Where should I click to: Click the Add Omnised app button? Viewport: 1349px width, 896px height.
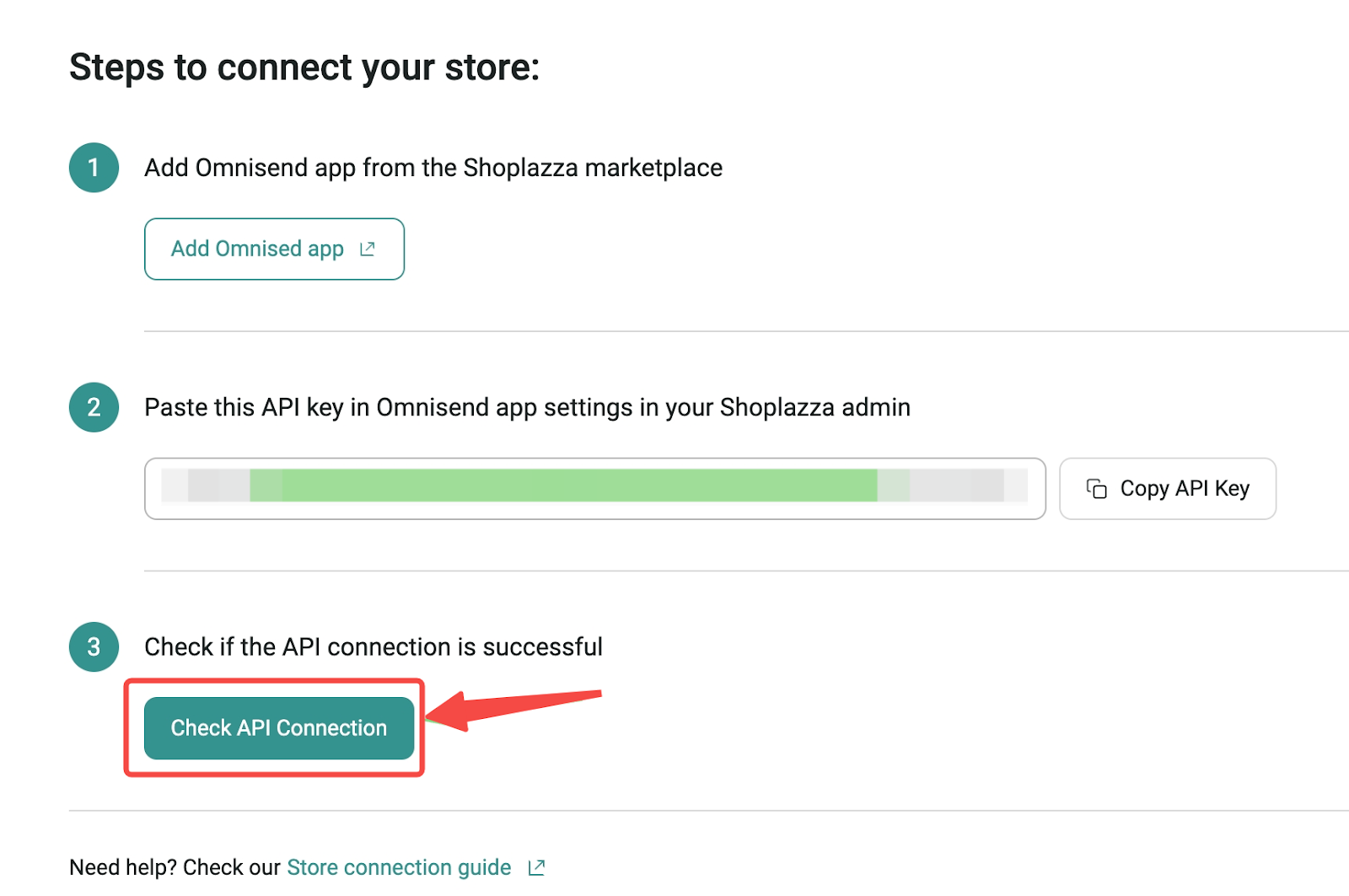[x=274, y=249]
